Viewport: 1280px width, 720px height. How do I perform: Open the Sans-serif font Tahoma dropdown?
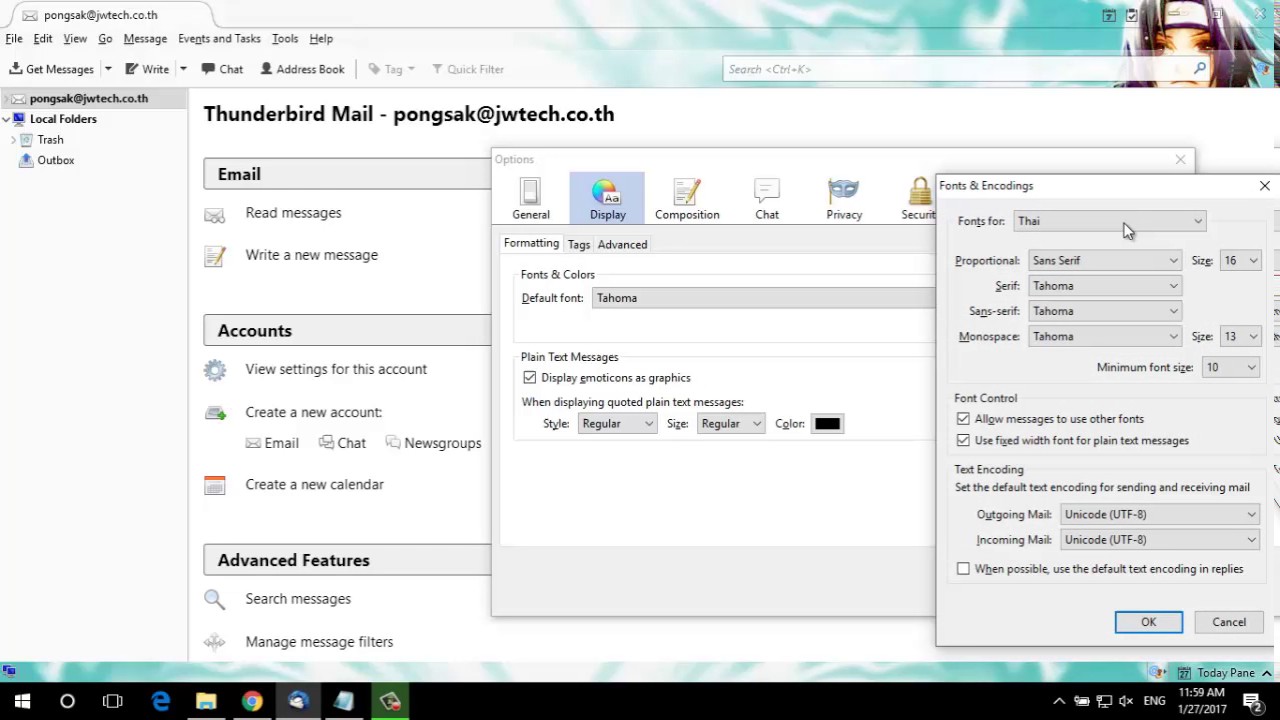[1104, 311]
